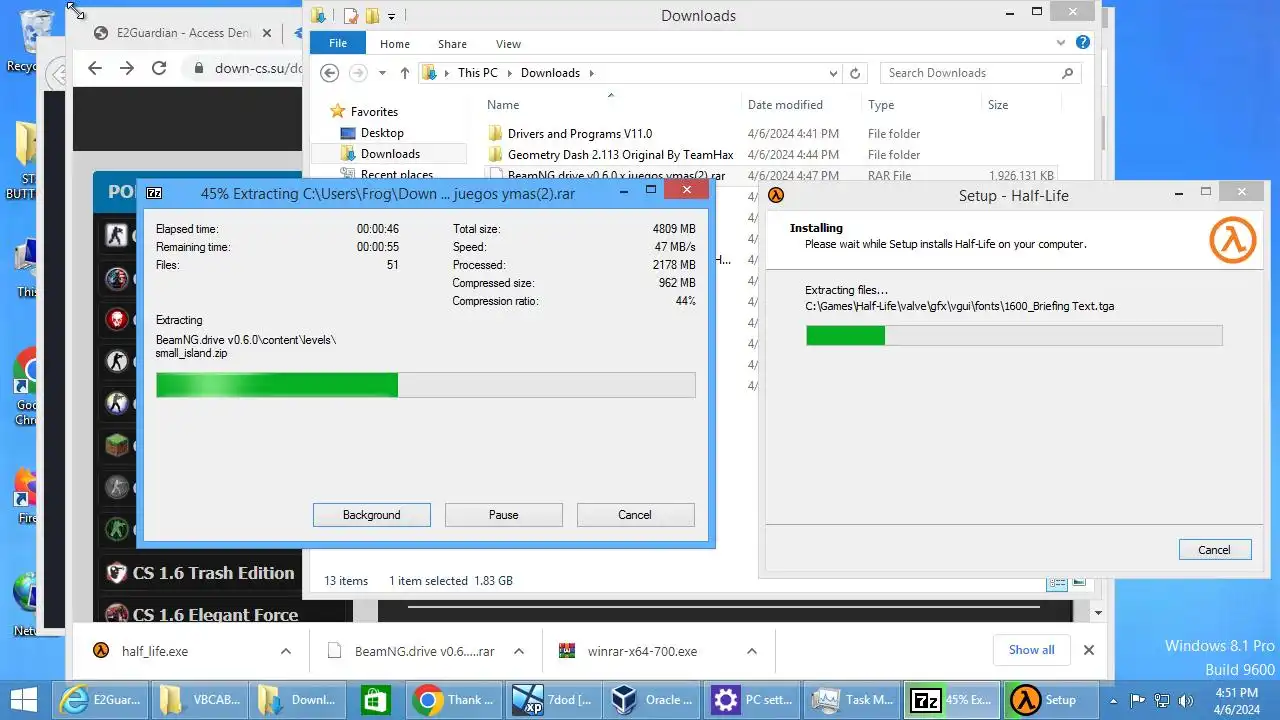Select the 7-Zip extraction taskbar item
Image resolution: width=1280 pixels, height=720 pixels.
(952, 699)
